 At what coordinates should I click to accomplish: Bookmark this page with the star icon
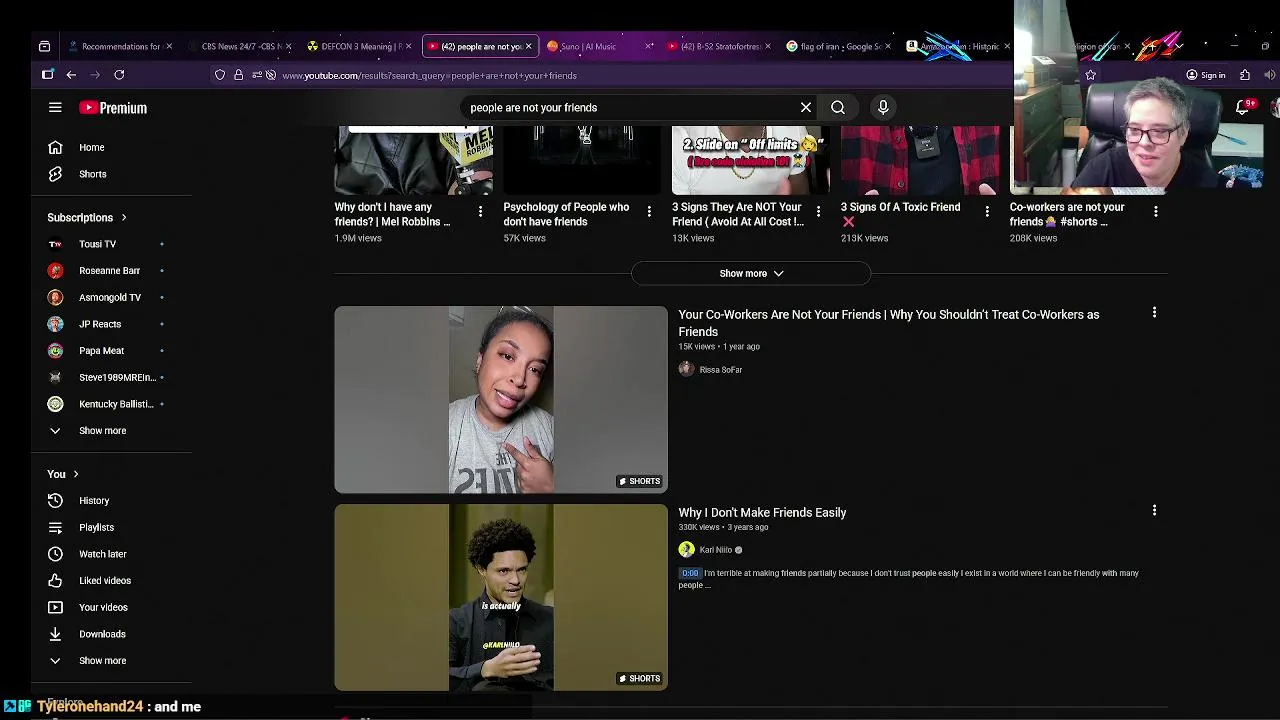pos(1091,75)
